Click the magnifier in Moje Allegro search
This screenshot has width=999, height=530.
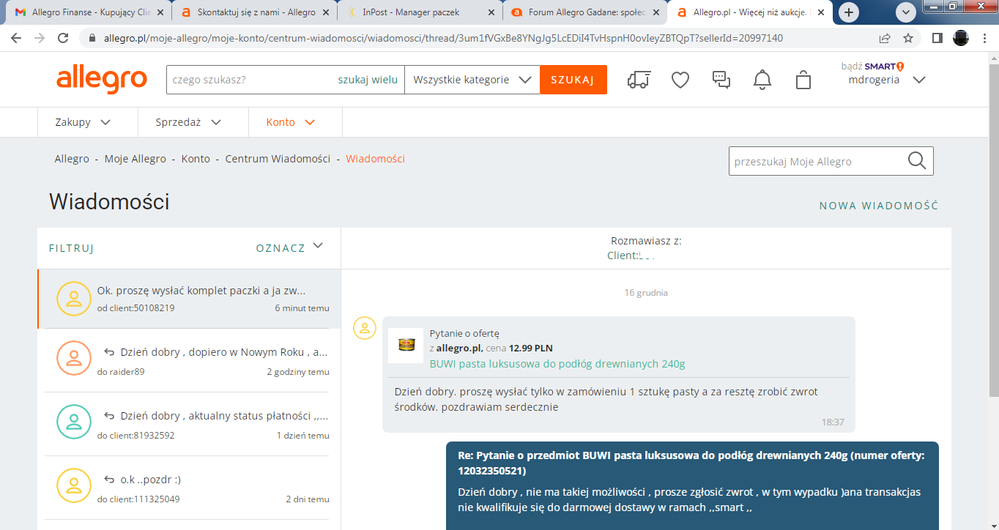click(917, 161)
